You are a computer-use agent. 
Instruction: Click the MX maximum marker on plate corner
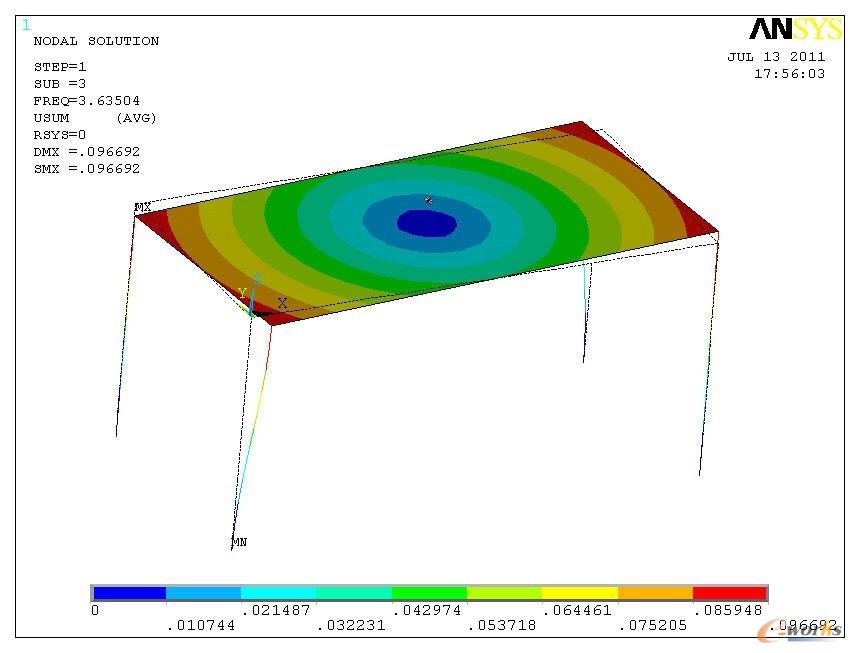click(143, 207)
